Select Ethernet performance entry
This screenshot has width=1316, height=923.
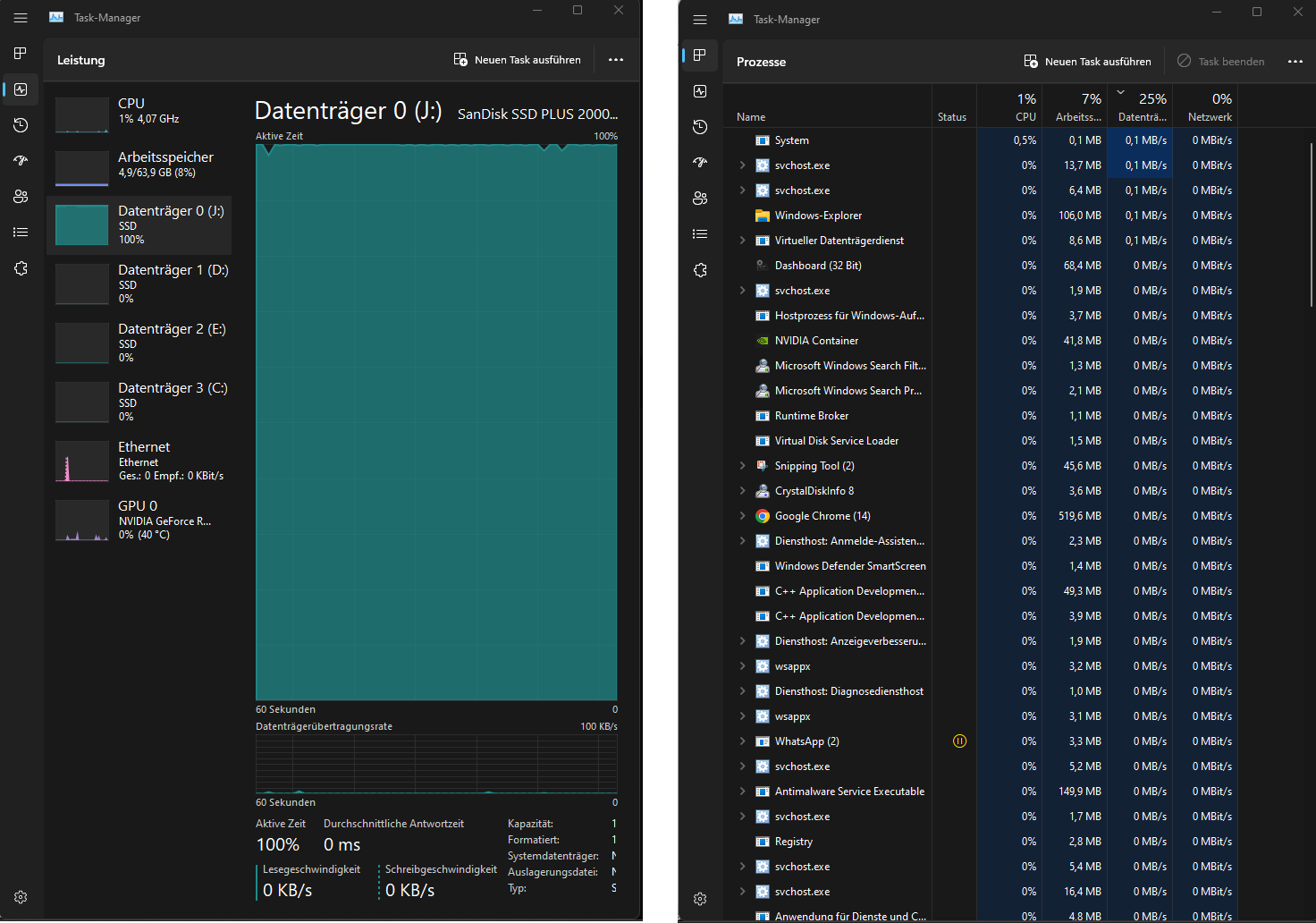(139, 461)
